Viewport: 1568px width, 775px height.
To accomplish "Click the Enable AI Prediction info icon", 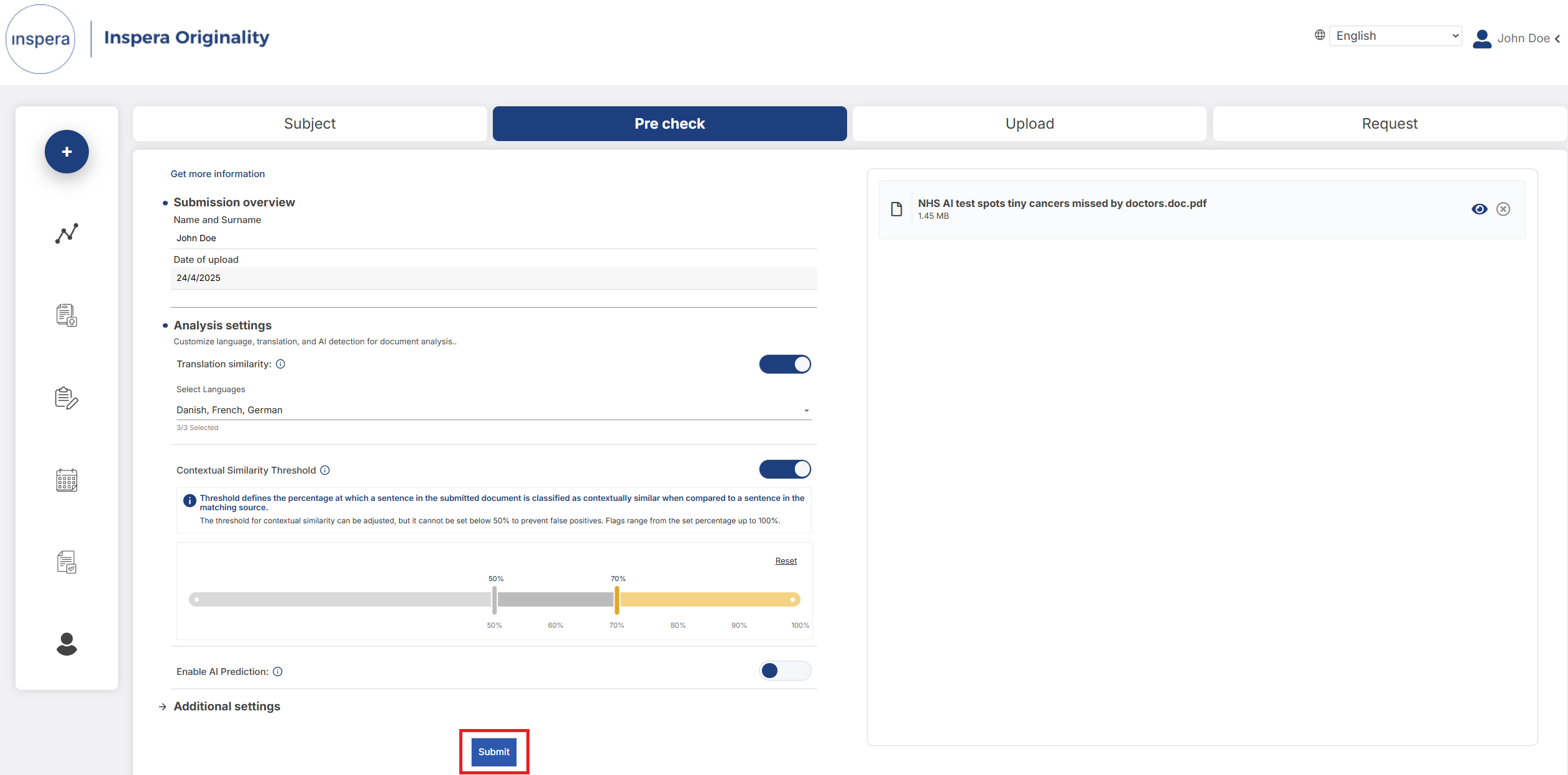I will click(278, 672).
